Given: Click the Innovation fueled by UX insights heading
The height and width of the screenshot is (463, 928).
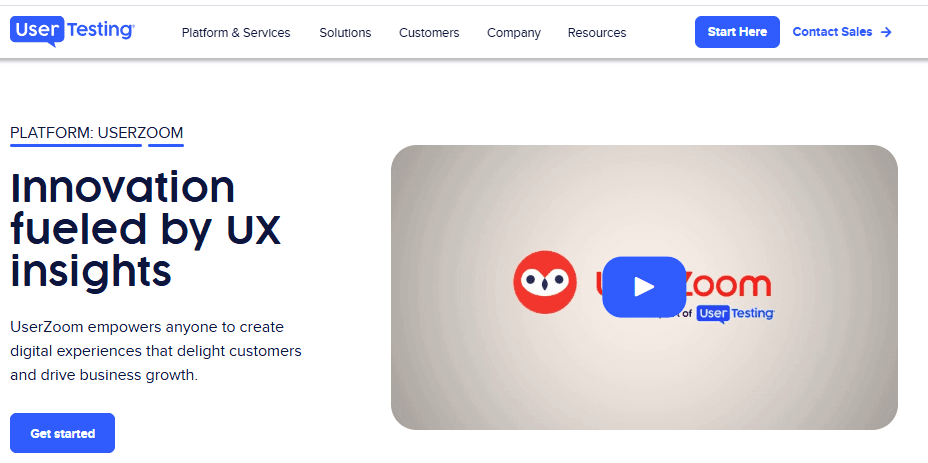Looking at the screenshot, I should coord(146,230).
